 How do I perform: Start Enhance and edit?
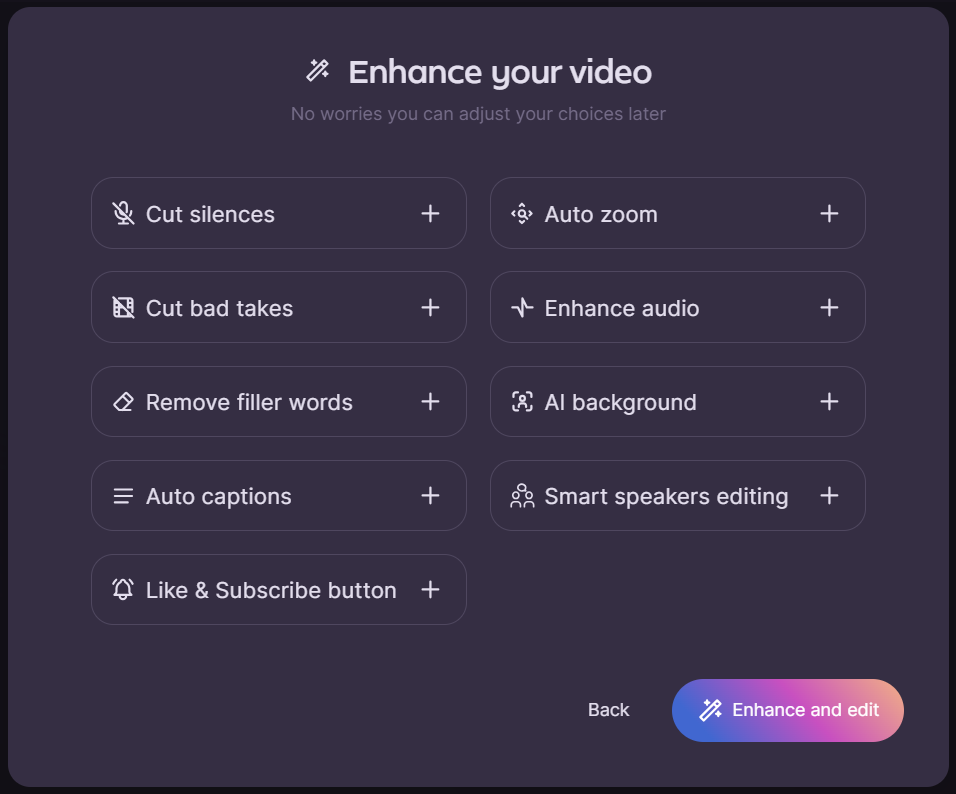788,710
